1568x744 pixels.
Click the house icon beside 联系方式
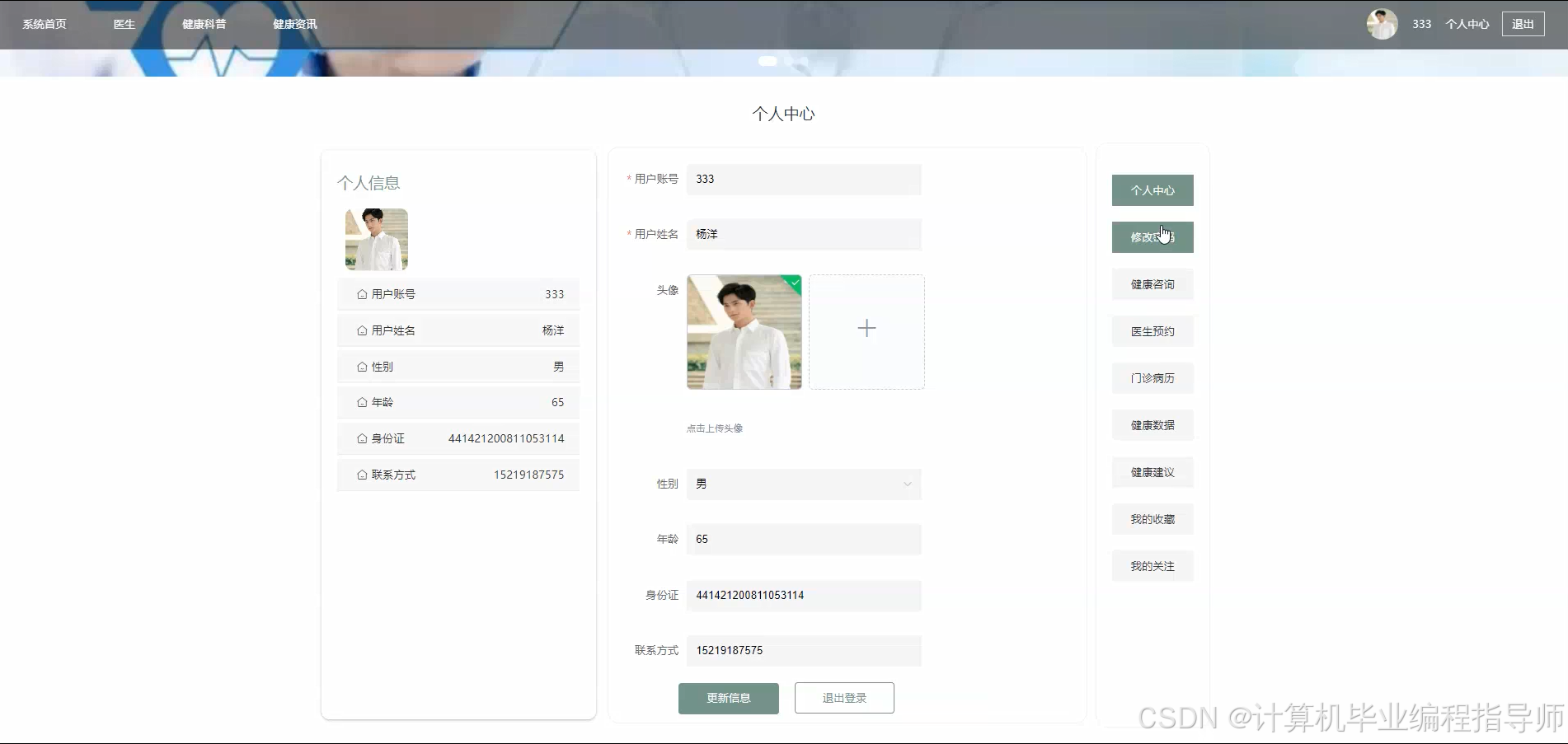tap(361, 475)
